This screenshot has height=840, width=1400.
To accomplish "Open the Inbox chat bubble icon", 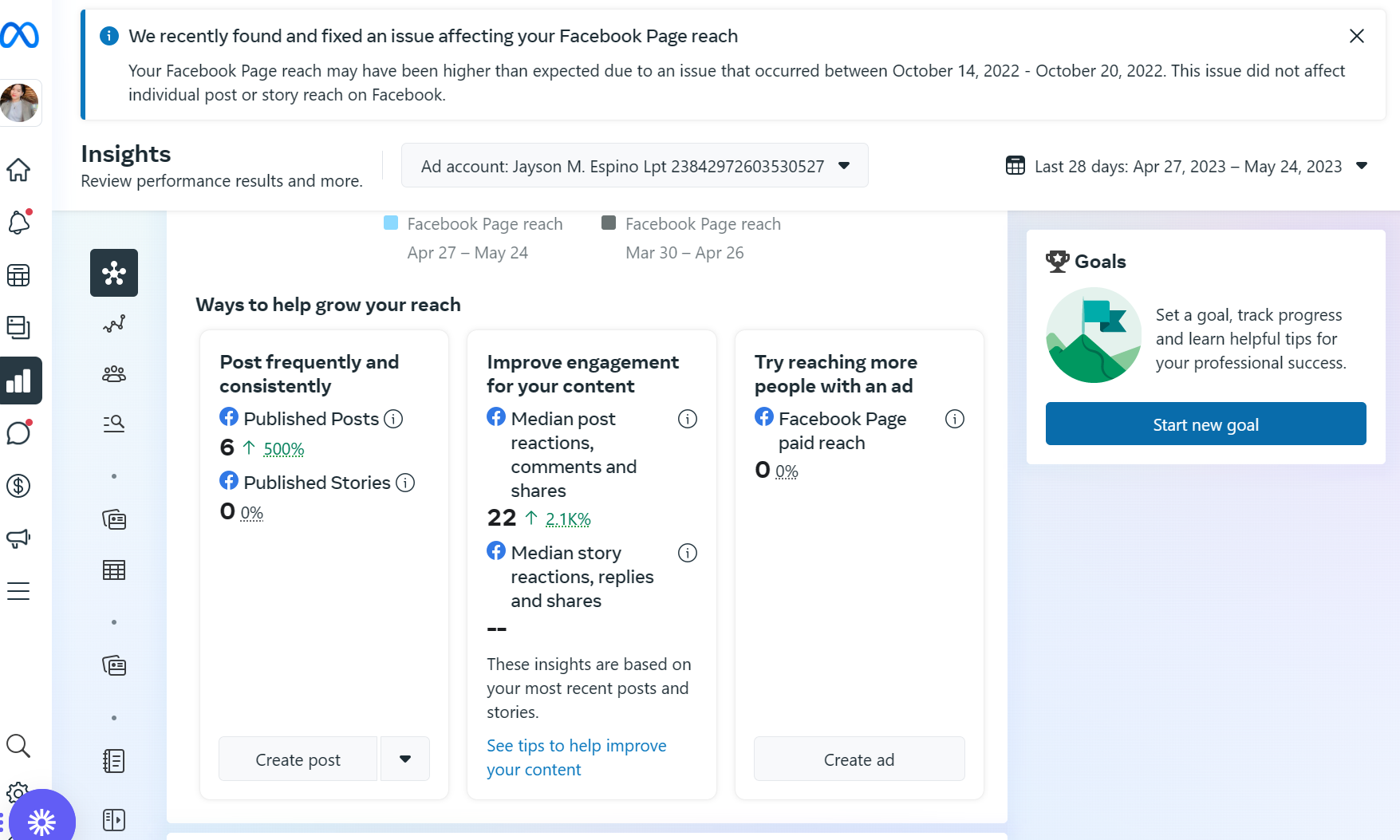I will click(x=18, y=433).
